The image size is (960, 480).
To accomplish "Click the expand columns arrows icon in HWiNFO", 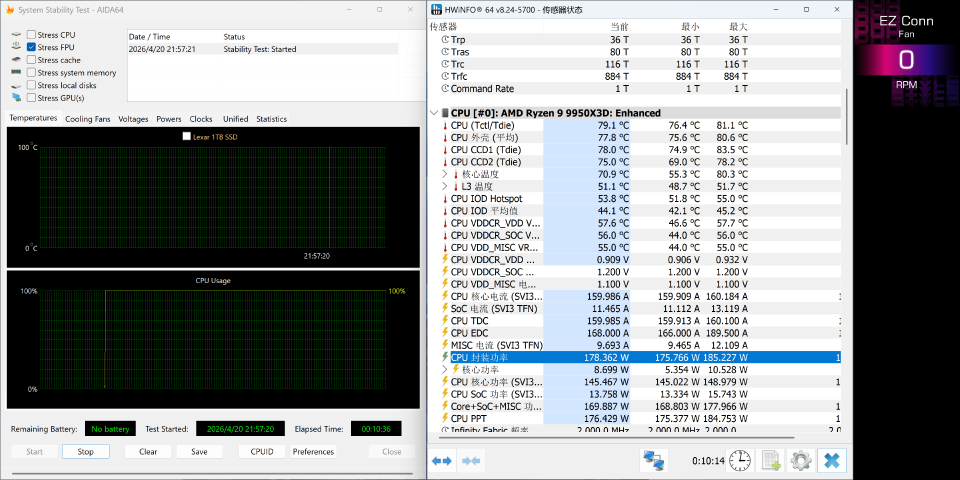I will 441,461.
